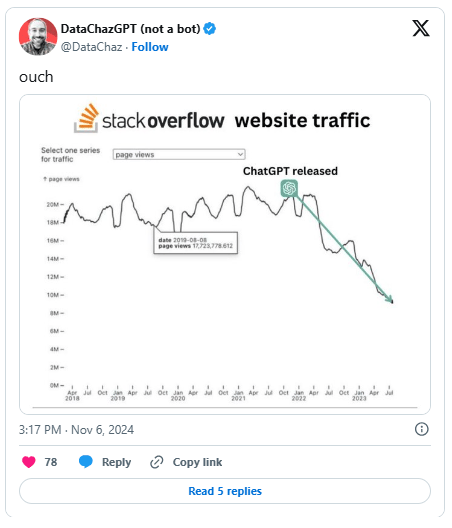Viewport: 452px width, 528px height.
Task: Click the dropdown chevron arrow
Action: click(240, 155)
